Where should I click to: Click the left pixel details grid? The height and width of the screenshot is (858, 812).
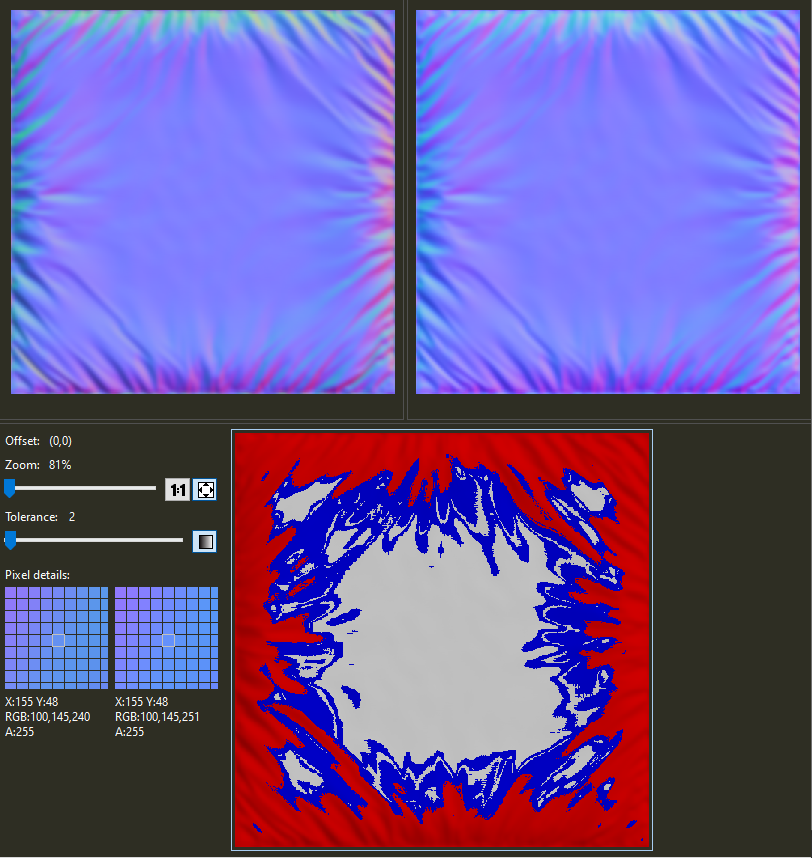[57, 638]
